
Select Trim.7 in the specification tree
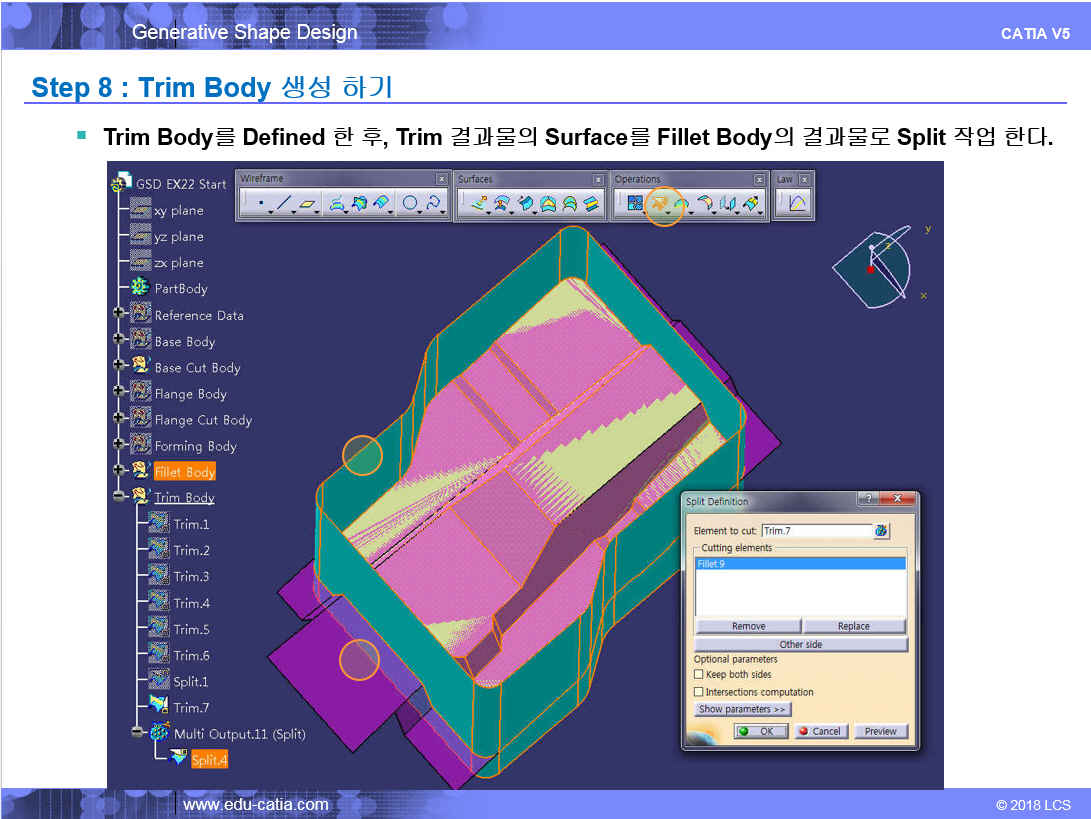click(x=190, y=708)
